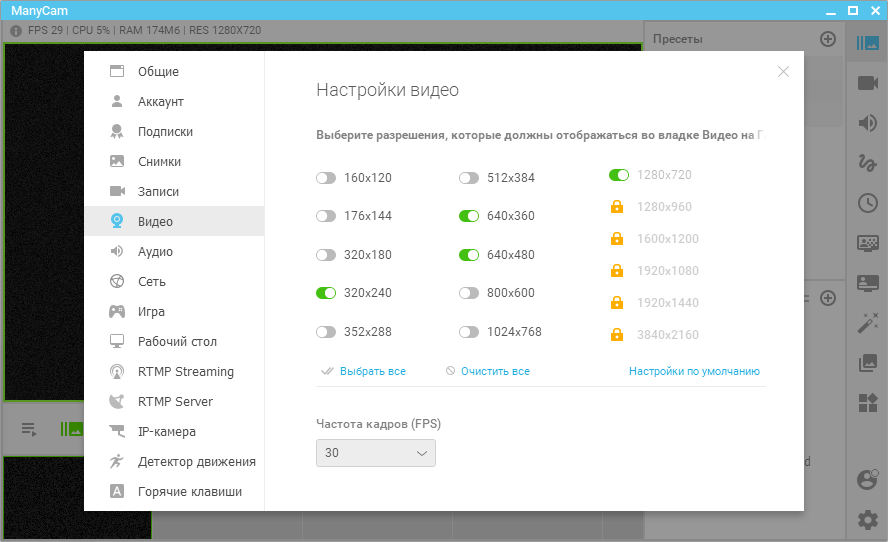Click the Очистить все link
This screenshot has height=542, width=888.
coord(495,371)
